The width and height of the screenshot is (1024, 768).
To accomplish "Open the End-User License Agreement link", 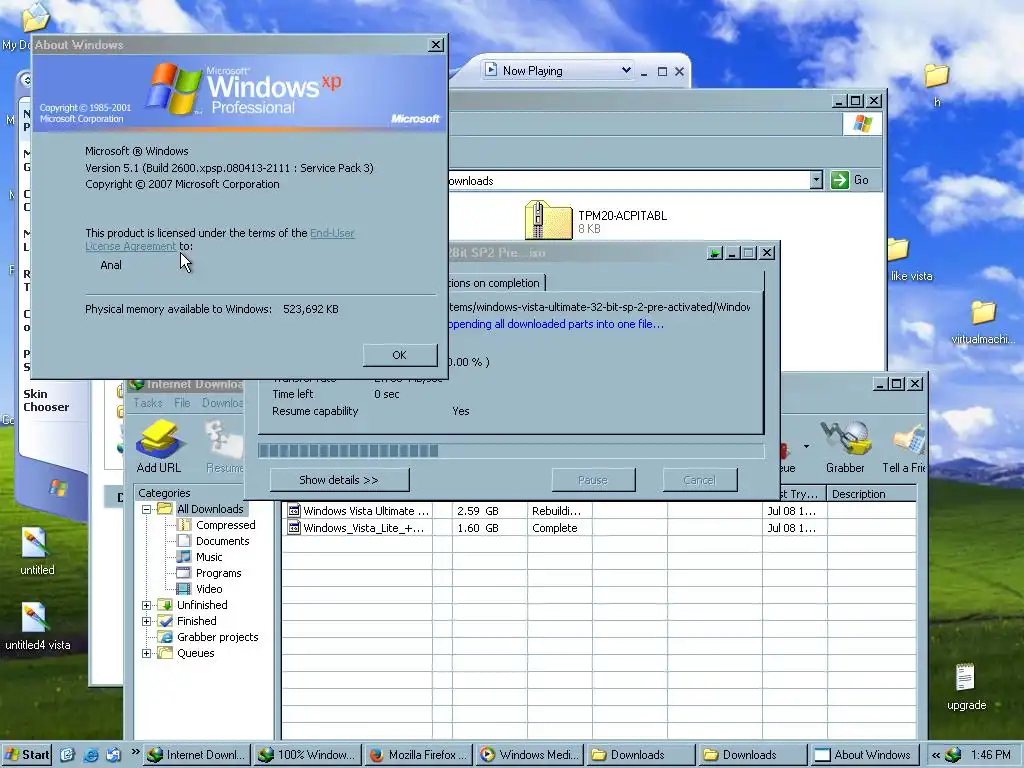I will 219,240.
